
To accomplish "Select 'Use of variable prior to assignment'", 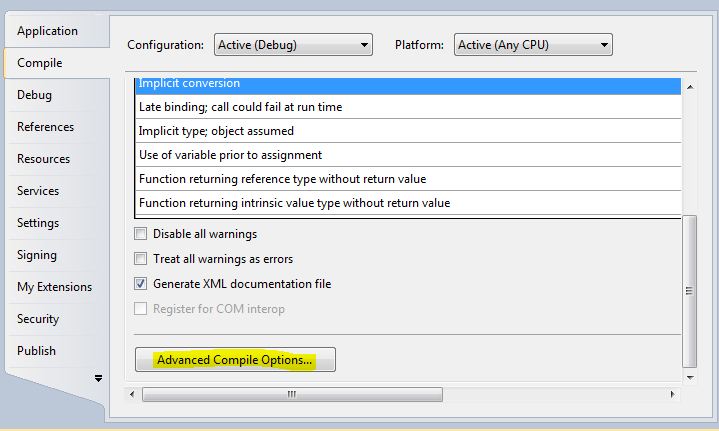I will pyautogui.click(x=408, y=155).
